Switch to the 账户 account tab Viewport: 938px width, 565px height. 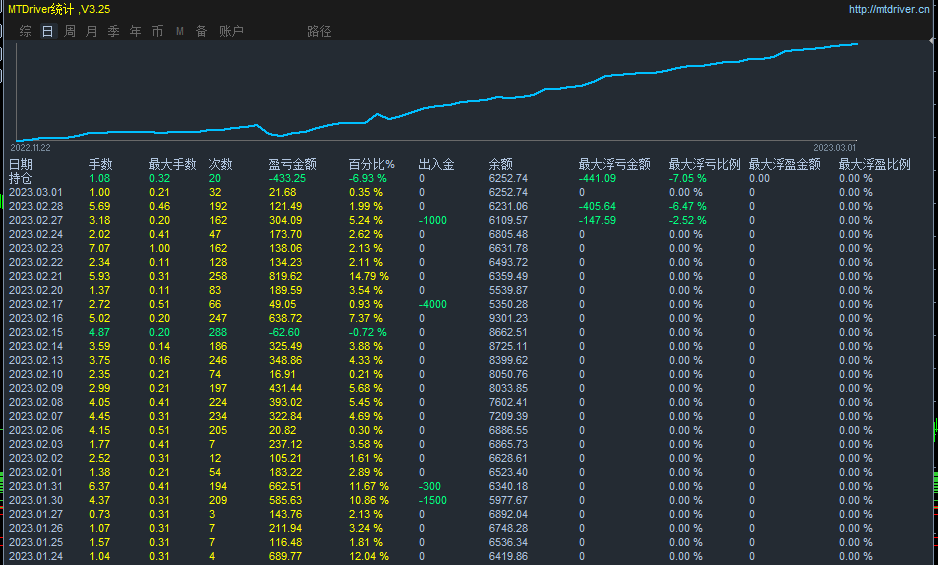tap(231, 31)
